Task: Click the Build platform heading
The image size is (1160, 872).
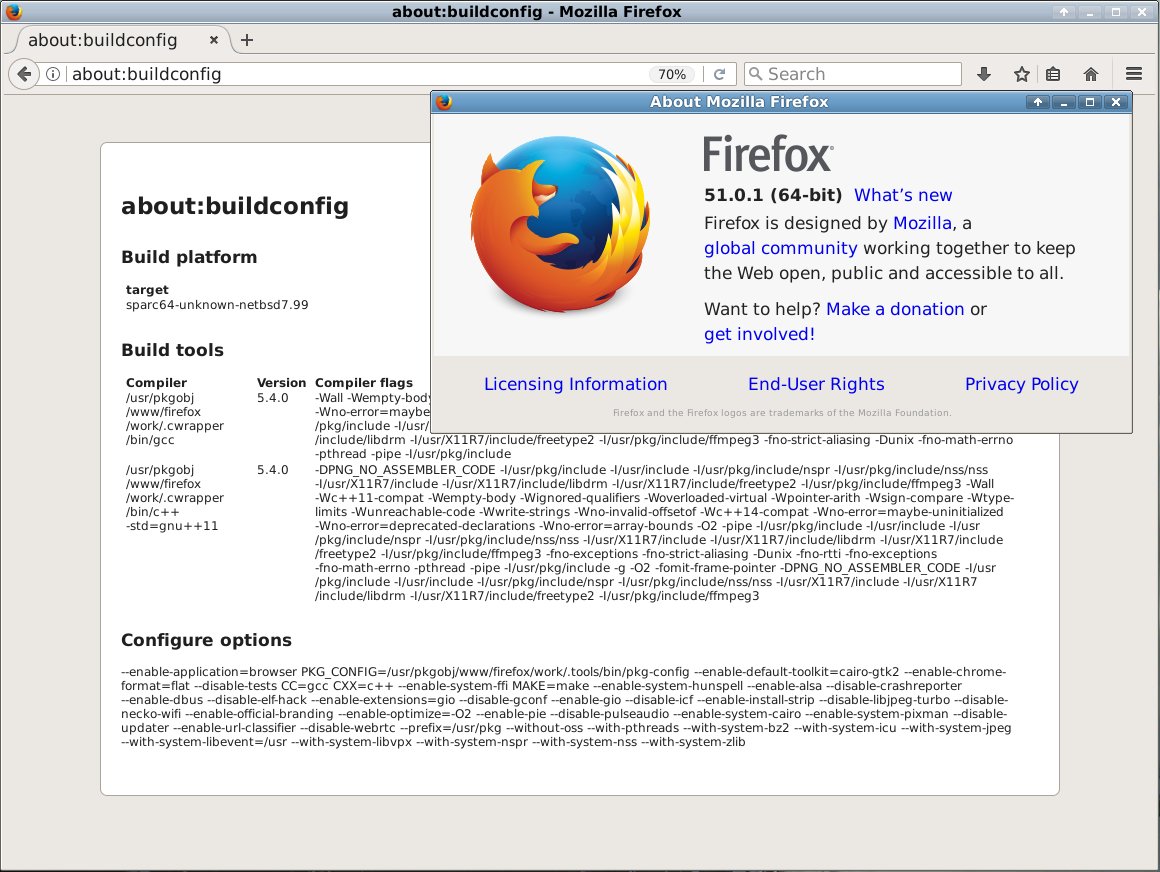Action: tap(189, 257)
